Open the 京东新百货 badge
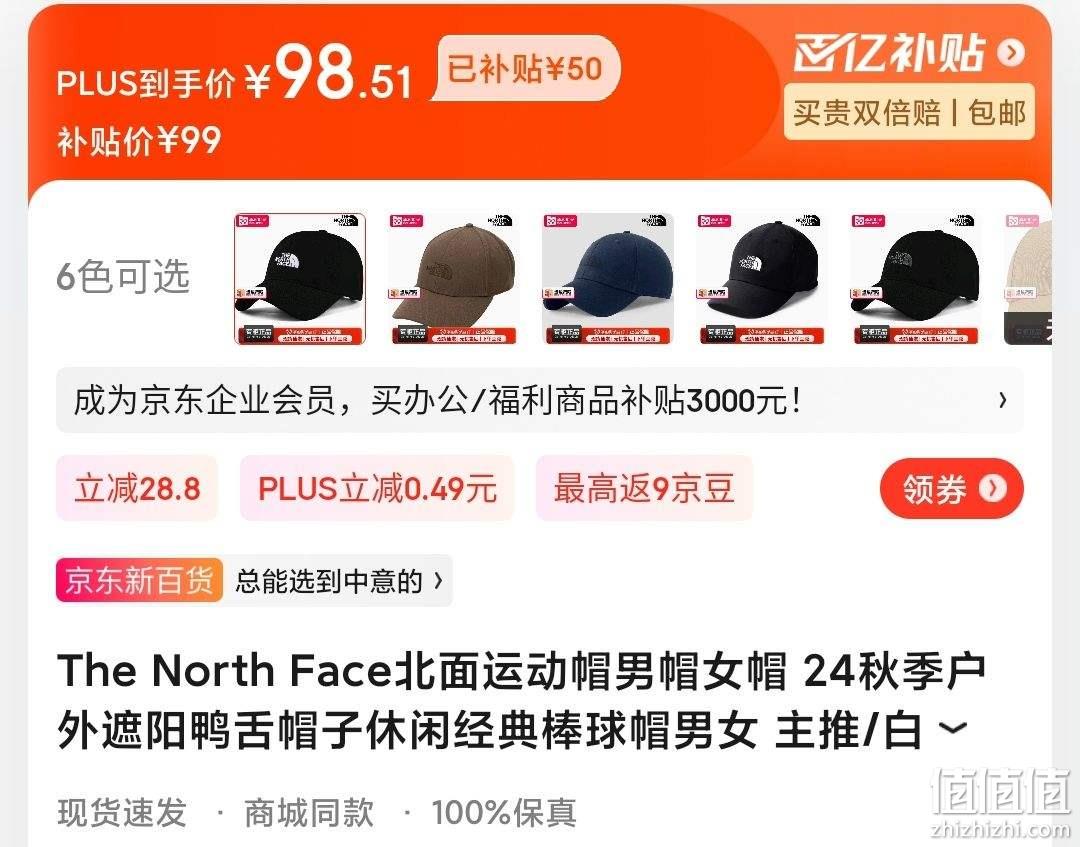 pyautogui.click(x=139, y=581)
